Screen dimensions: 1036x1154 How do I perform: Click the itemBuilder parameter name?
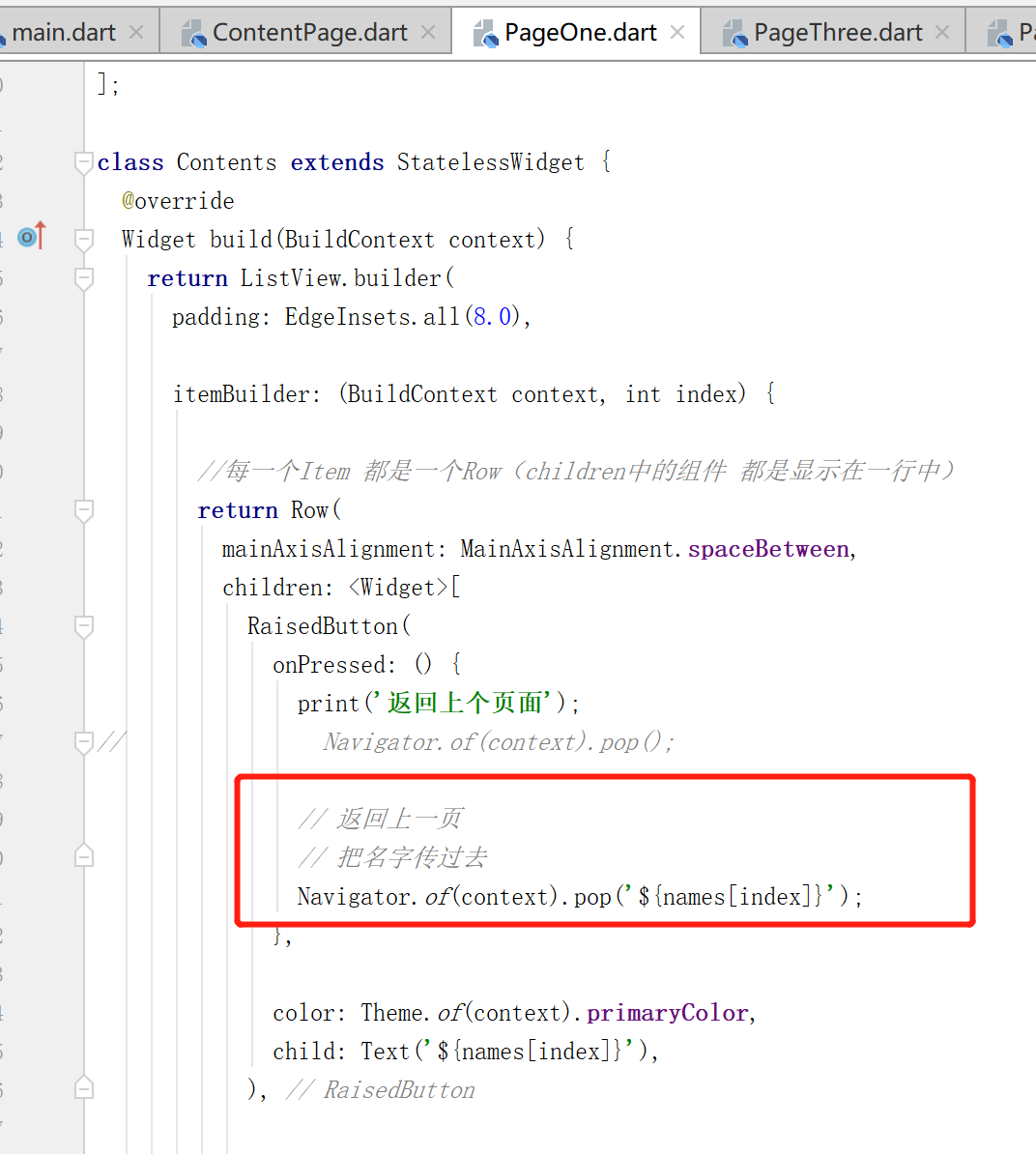pyautogui.click(x=242, y=394)
